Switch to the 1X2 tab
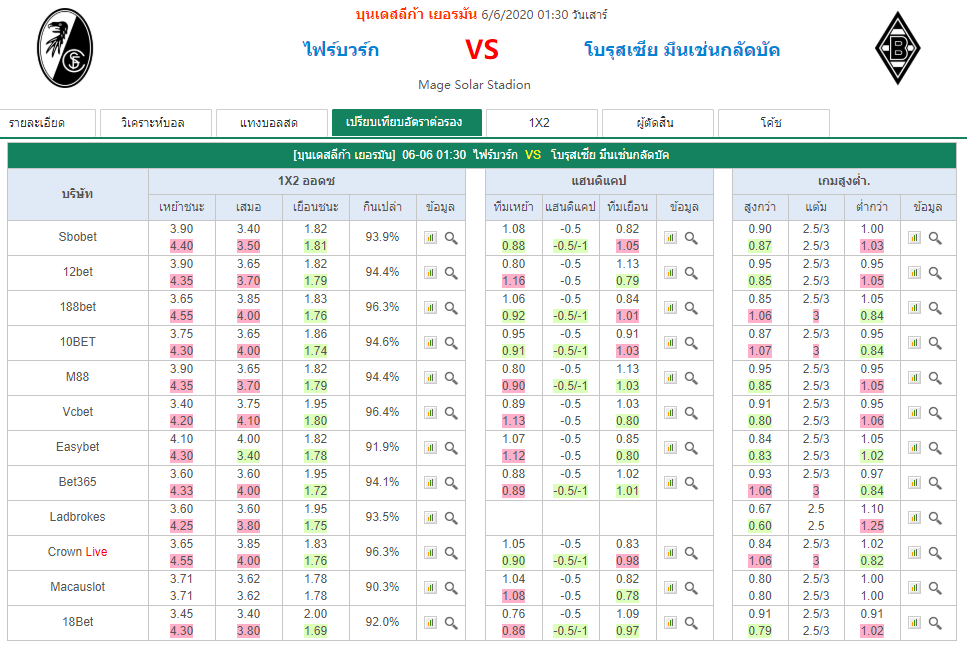 coord(541,123)
